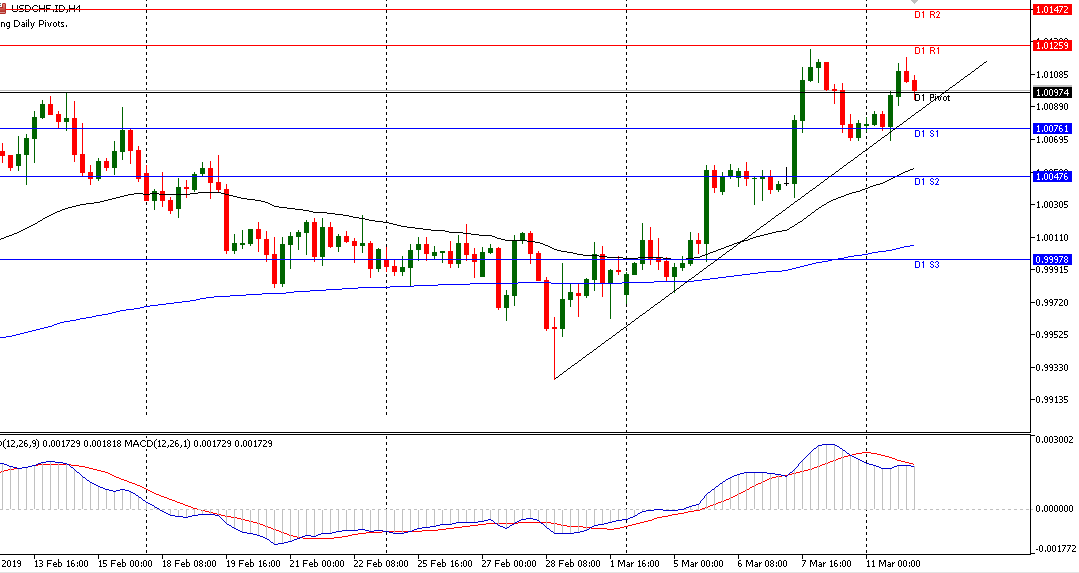Viewport: 1079px width, 573px height.
Task: Click the 0.99978 blue price tag
Action: point(1054,259)
